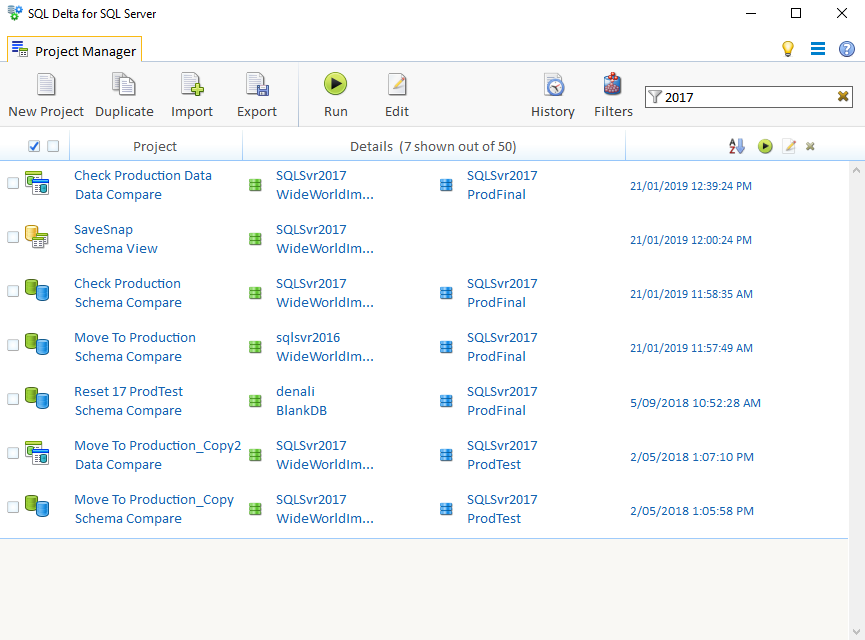Uncheck all projects with empty header box

[53, 146]
